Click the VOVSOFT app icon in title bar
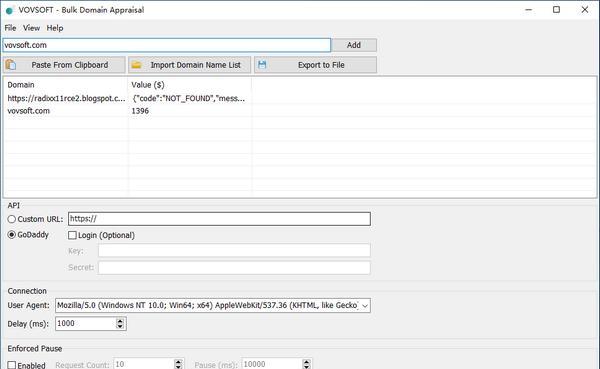Screen dimensions: 600x369 9,10
